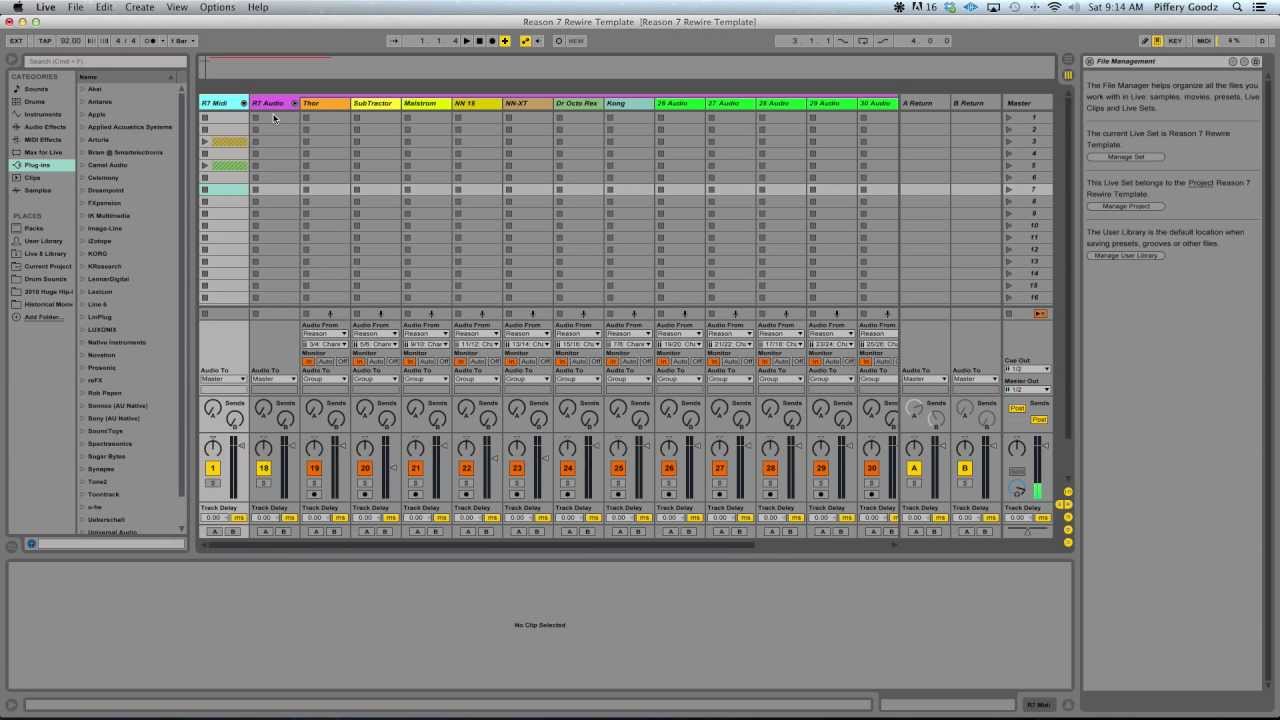This screenshot has width=1280, height=720.
Task: Toggle Return A track activator
Action: point(913,468)
